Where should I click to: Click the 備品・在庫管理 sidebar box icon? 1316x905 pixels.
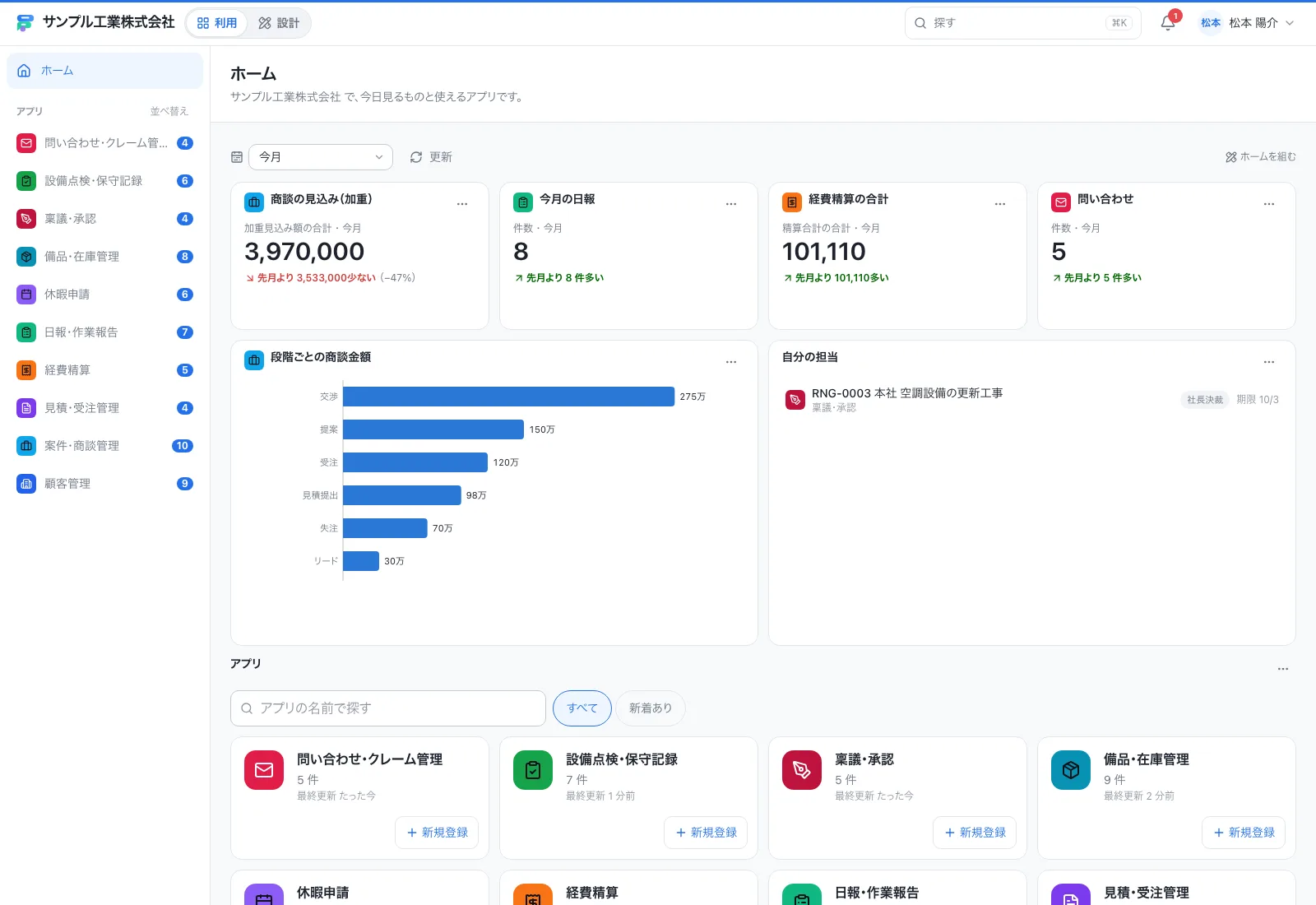tap(26, 257)
